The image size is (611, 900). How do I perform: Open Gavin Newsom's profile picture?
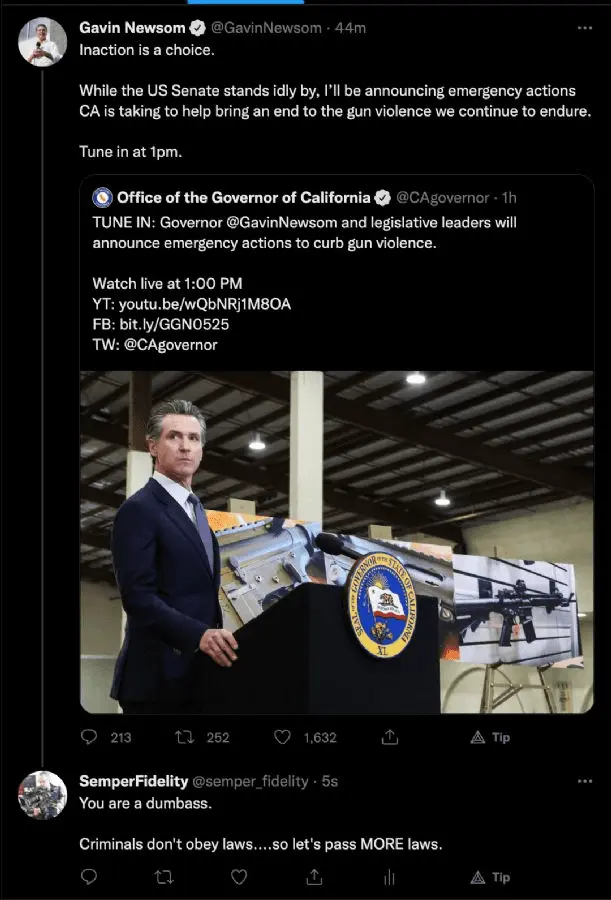click(43, 43)
